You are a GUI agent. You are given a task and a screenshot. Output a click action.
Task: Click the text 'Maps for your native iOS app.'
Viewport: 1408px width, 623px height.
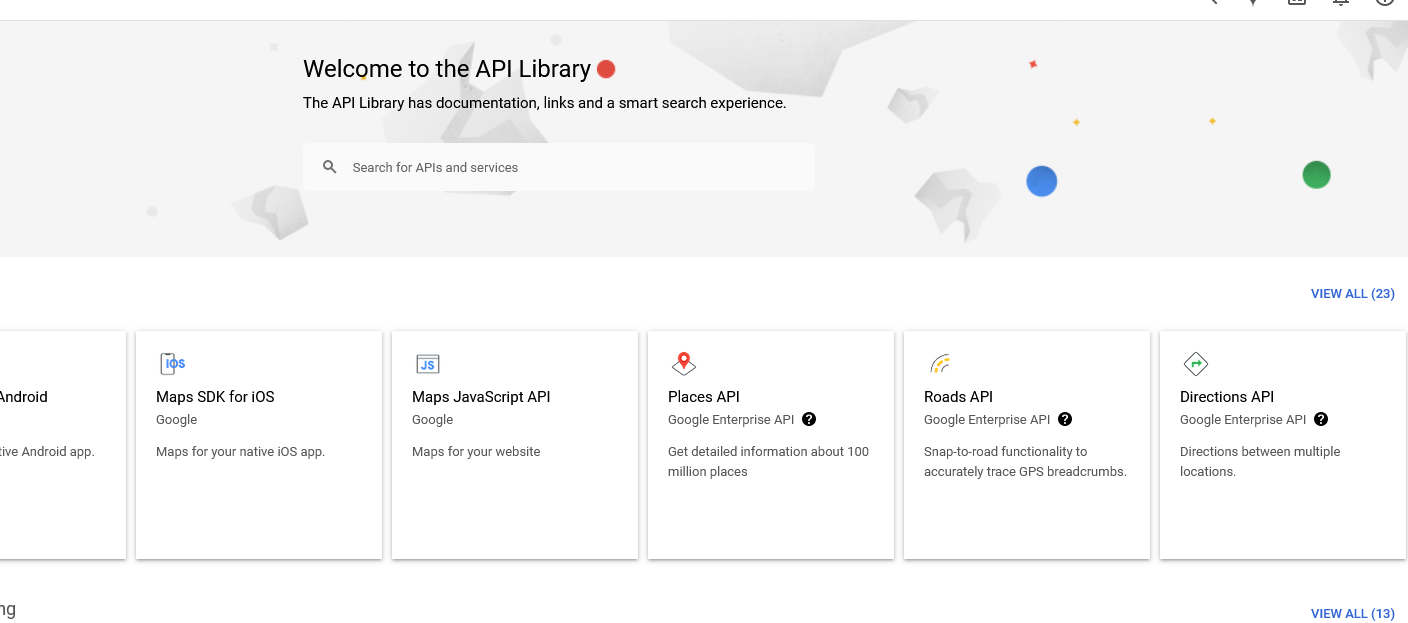pos(240,452)
